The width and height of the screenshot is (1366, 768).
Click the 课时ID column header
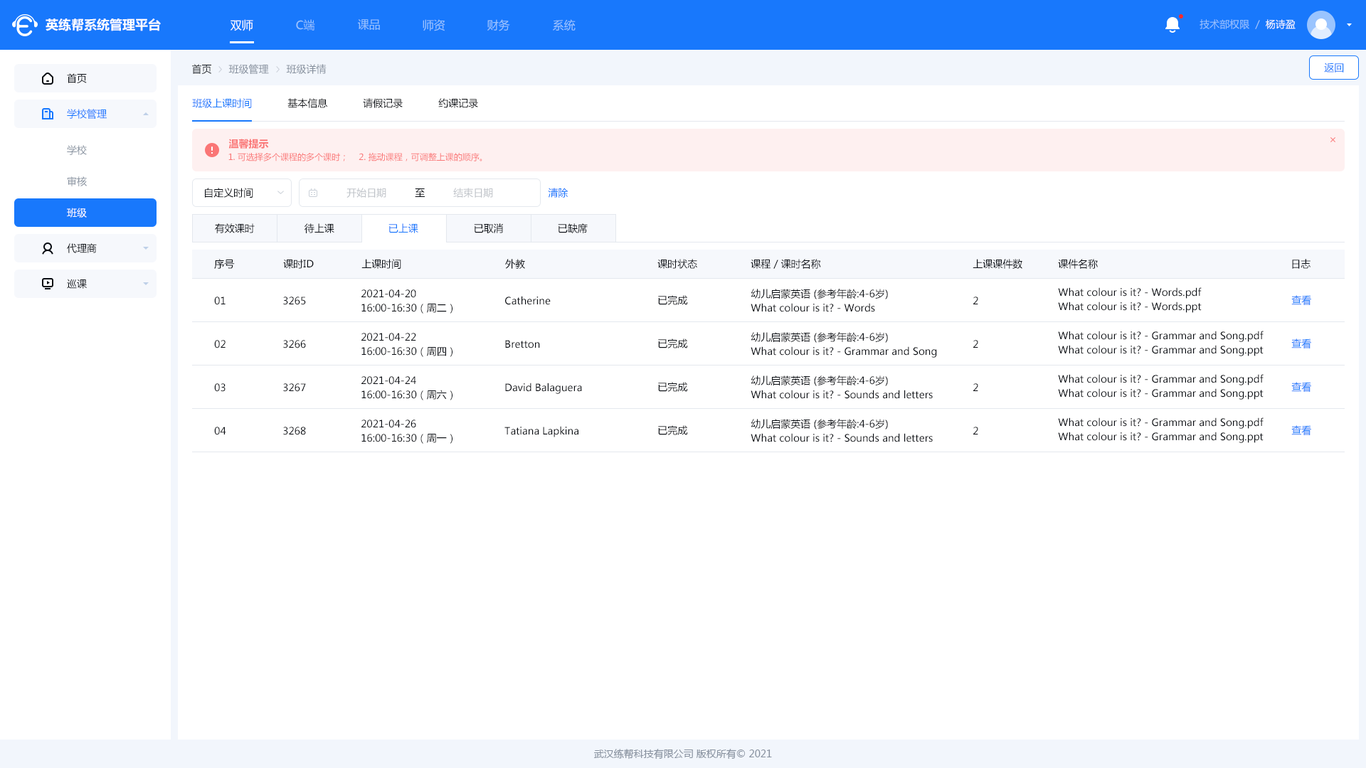(x=298, y=264)
